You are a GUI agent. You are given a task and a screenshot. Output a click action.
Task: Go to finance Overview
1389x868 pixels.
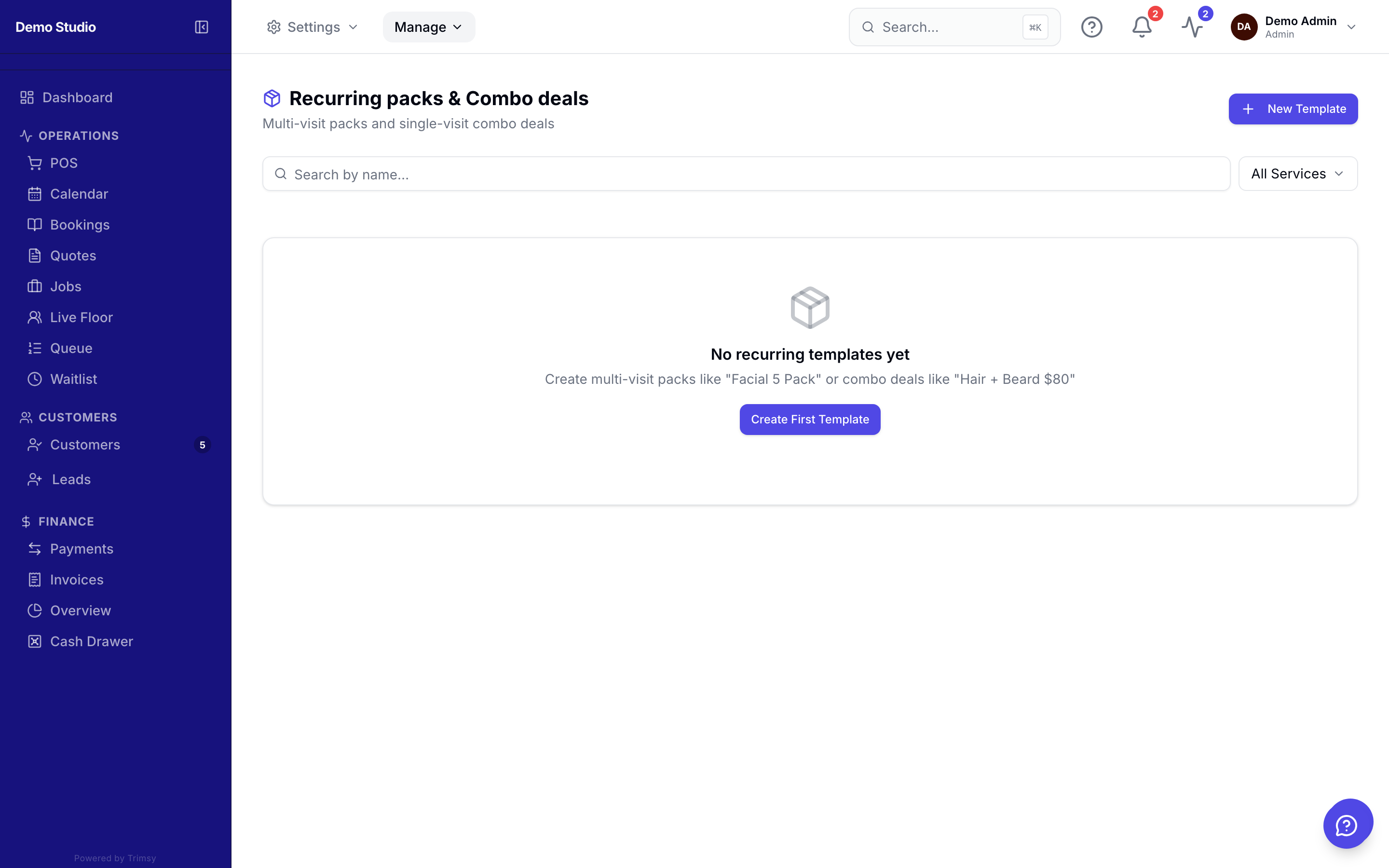pos(81,611)
